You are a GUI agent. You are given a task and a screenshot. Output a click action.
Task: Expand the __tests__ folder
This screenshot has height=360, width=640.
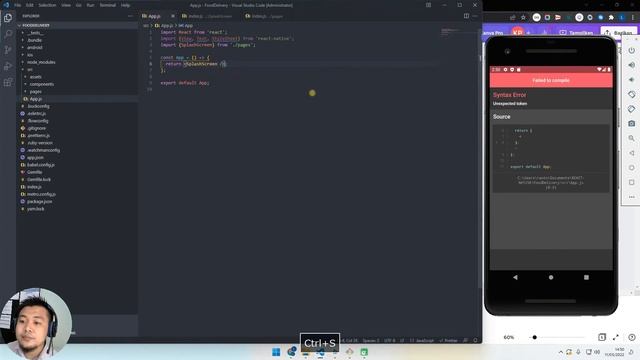click(35, 33)
